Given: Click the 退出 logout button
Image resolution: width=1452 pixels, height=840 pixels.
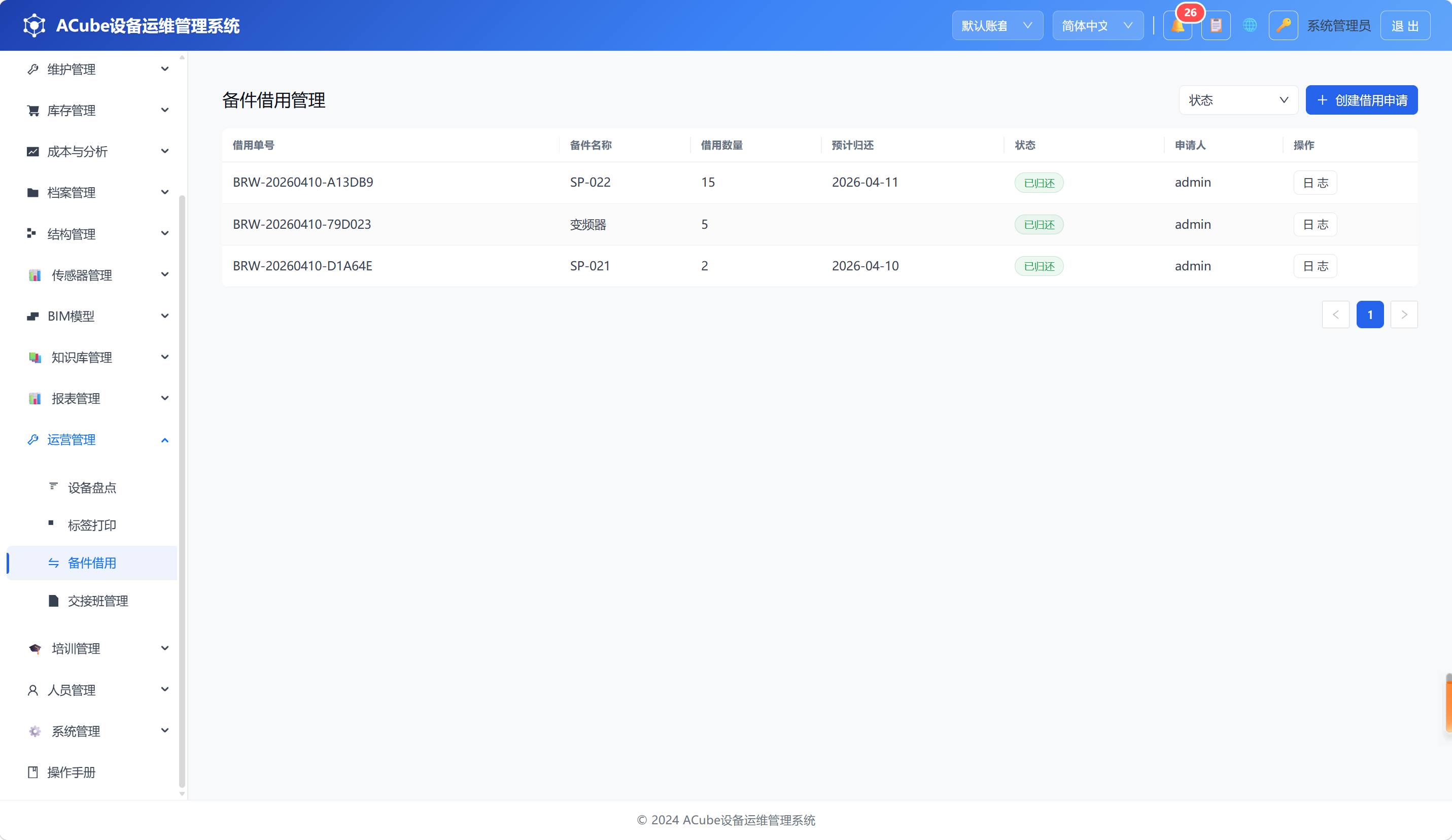Looking at the screenshot, I should coord(1405,25).
